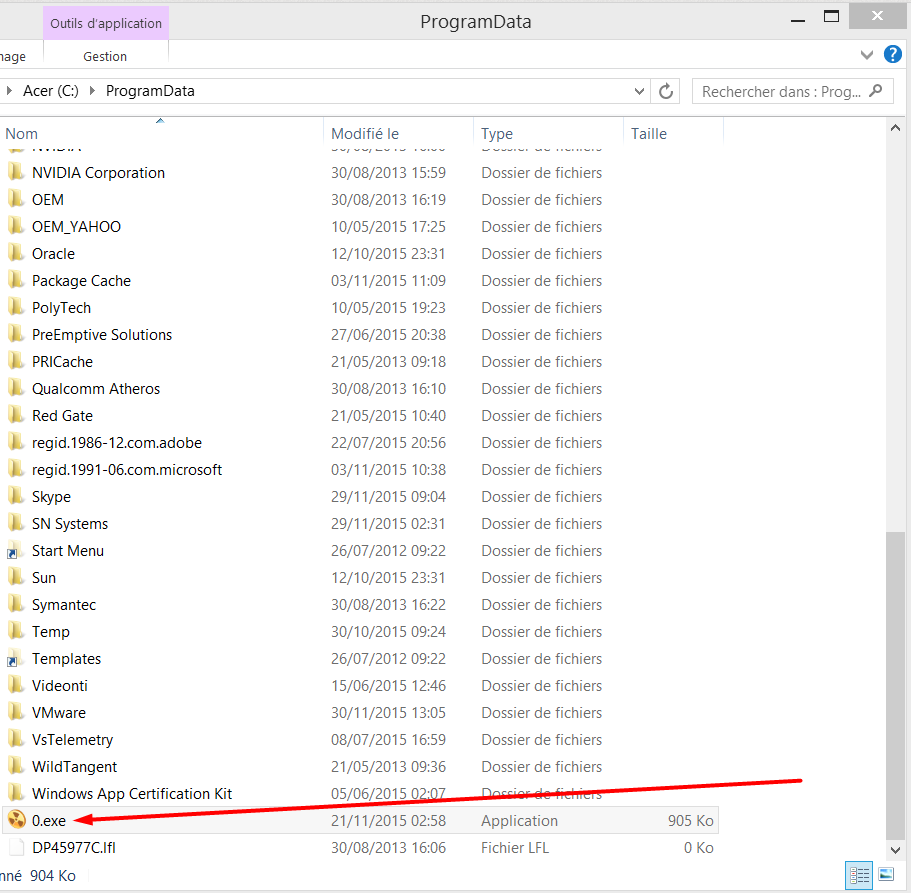Sort by the Taille column header
911x893 pixels.
[648, 134]
